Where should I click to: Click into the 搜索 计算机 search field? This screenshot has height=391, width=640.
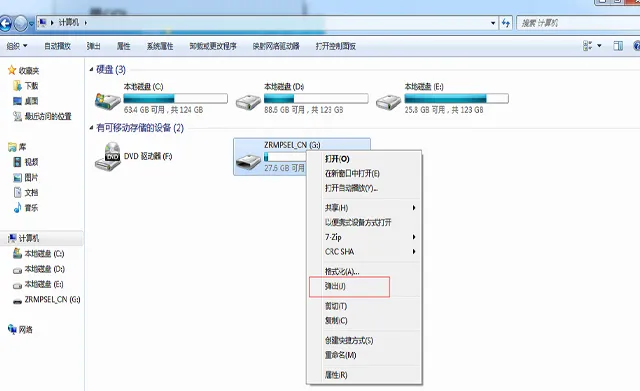click(x=578, y=23)
